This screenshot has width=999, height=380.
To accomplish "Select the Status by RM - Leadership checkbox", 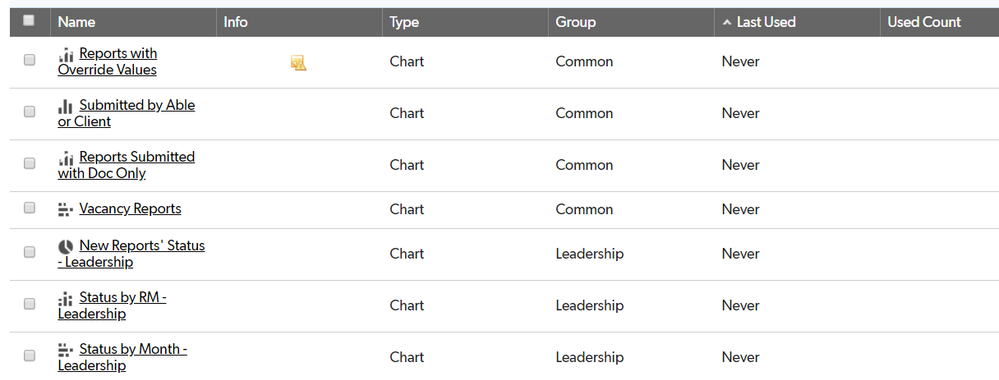I will tap(29, 304).
